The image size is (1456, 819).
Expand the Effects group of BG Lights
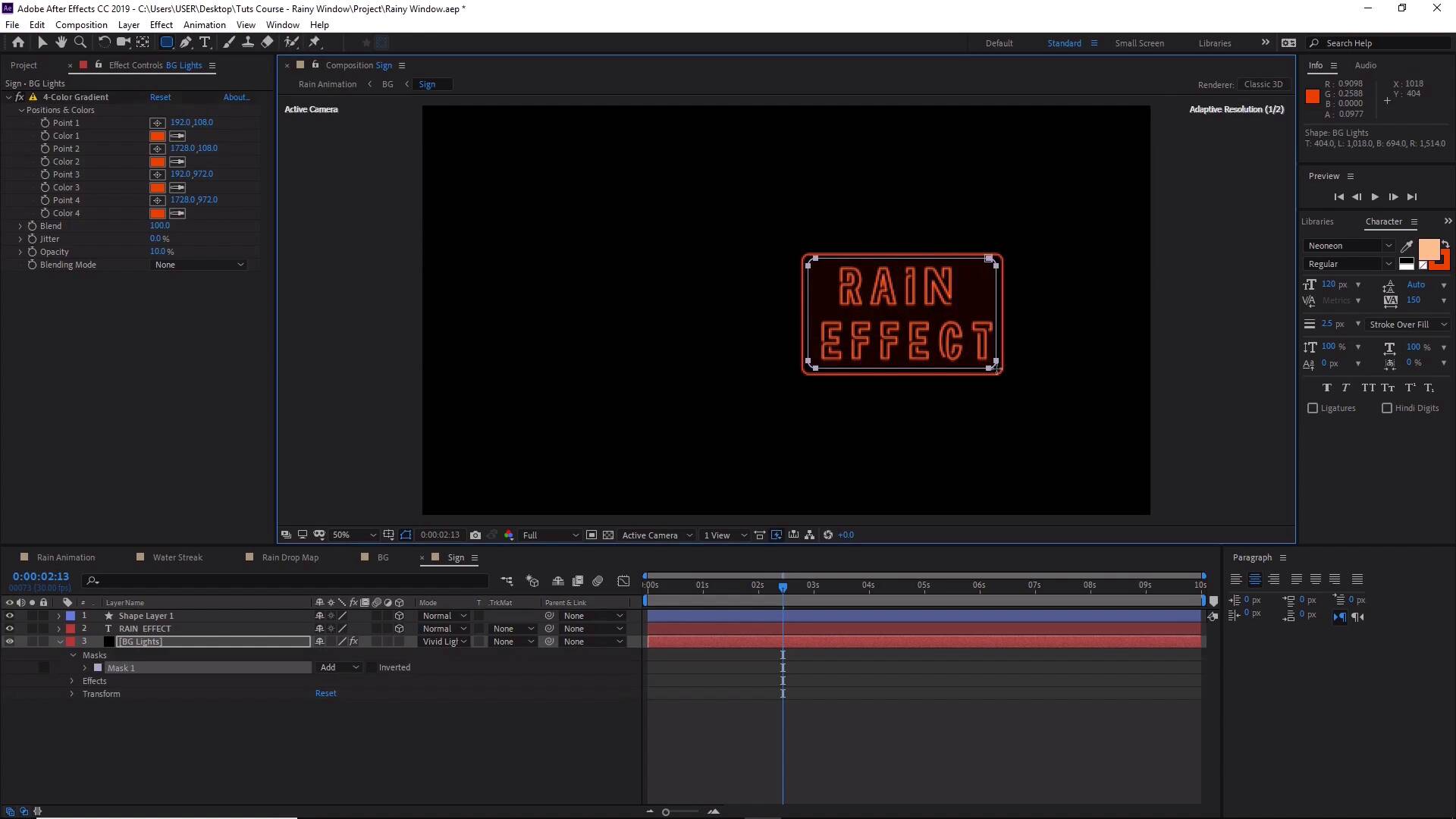72,682
